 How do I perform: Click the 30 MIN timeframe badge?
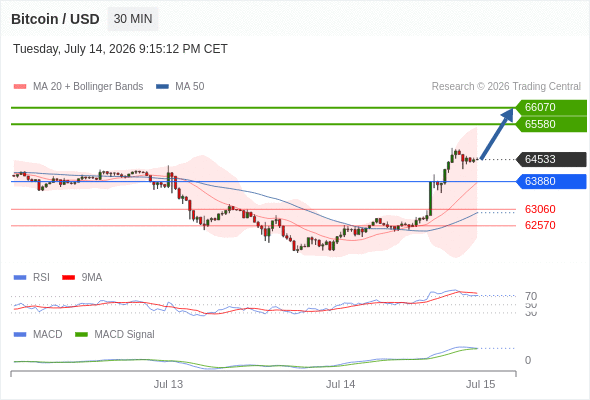tap(133, 19)
